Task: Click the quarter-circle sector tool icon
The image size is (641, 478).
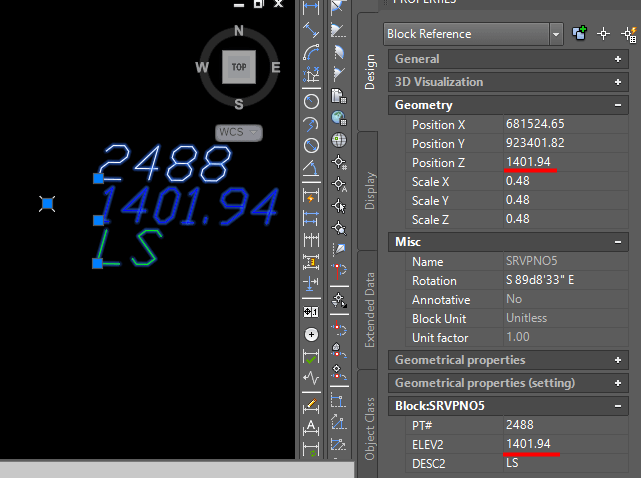Action: 338,52
